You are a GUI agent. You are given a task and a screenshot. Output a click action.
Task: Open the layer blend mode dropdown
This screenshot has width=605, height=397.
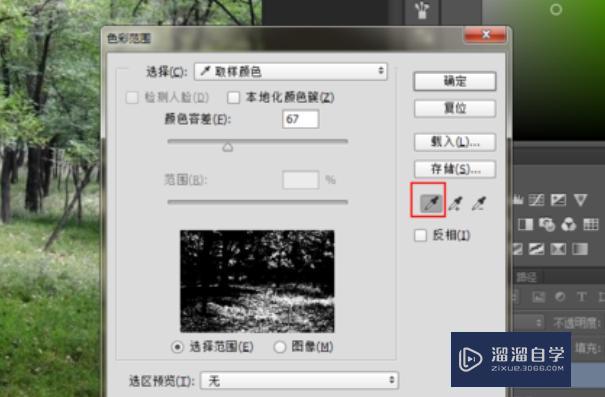pos(529,322)
